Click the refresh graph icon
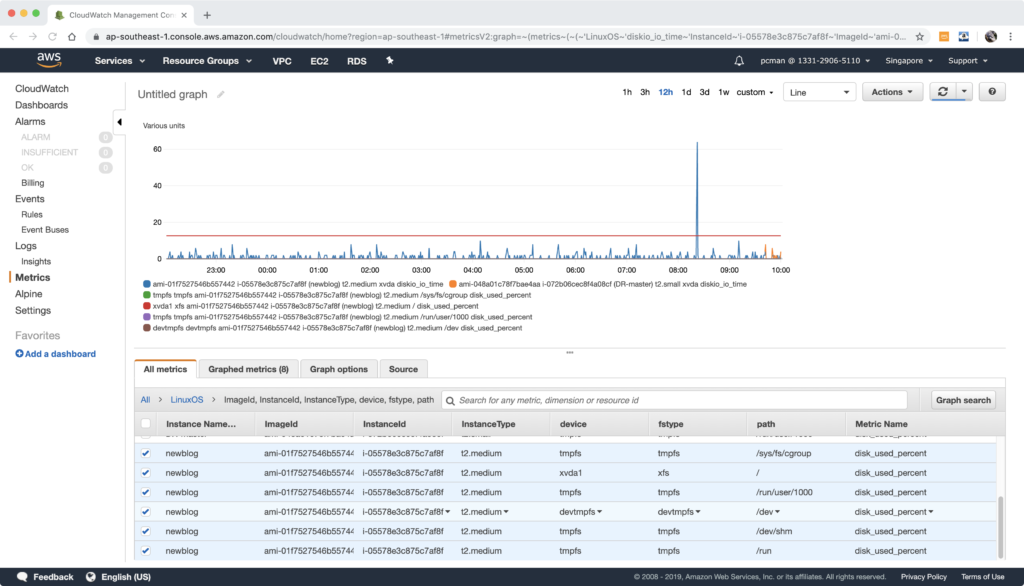1024x586 pixels. (x=943, y=92)
